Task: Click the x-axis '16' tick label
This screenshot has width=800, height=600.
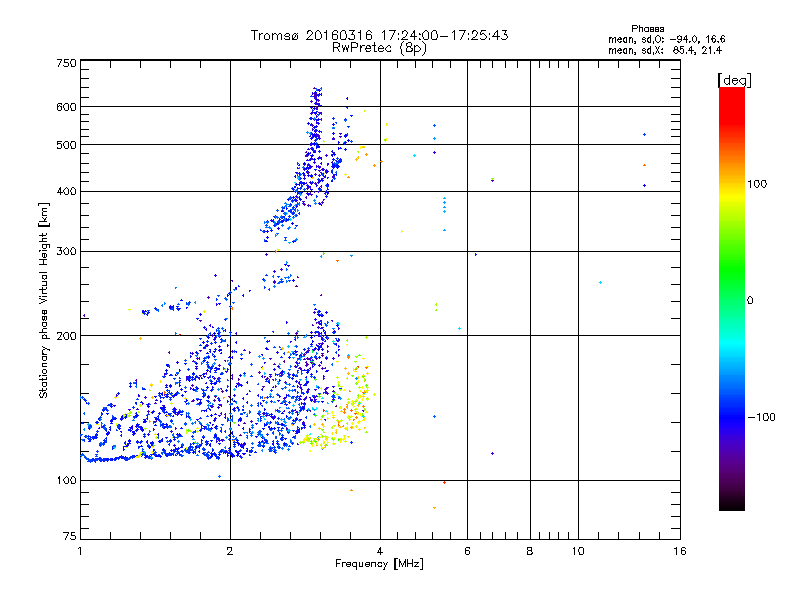Action: [x=680, y=551]
